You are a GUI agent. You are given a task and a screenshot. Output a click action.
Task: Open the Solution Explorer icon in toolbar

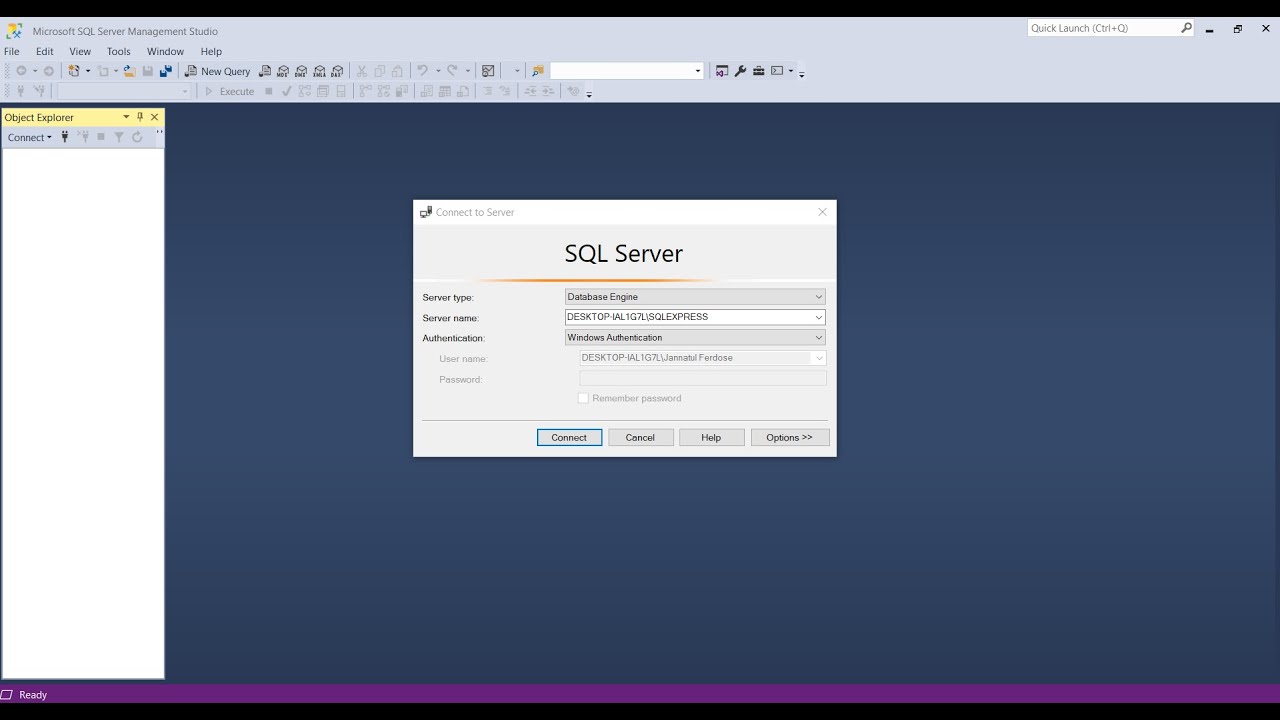pos(722,71)
